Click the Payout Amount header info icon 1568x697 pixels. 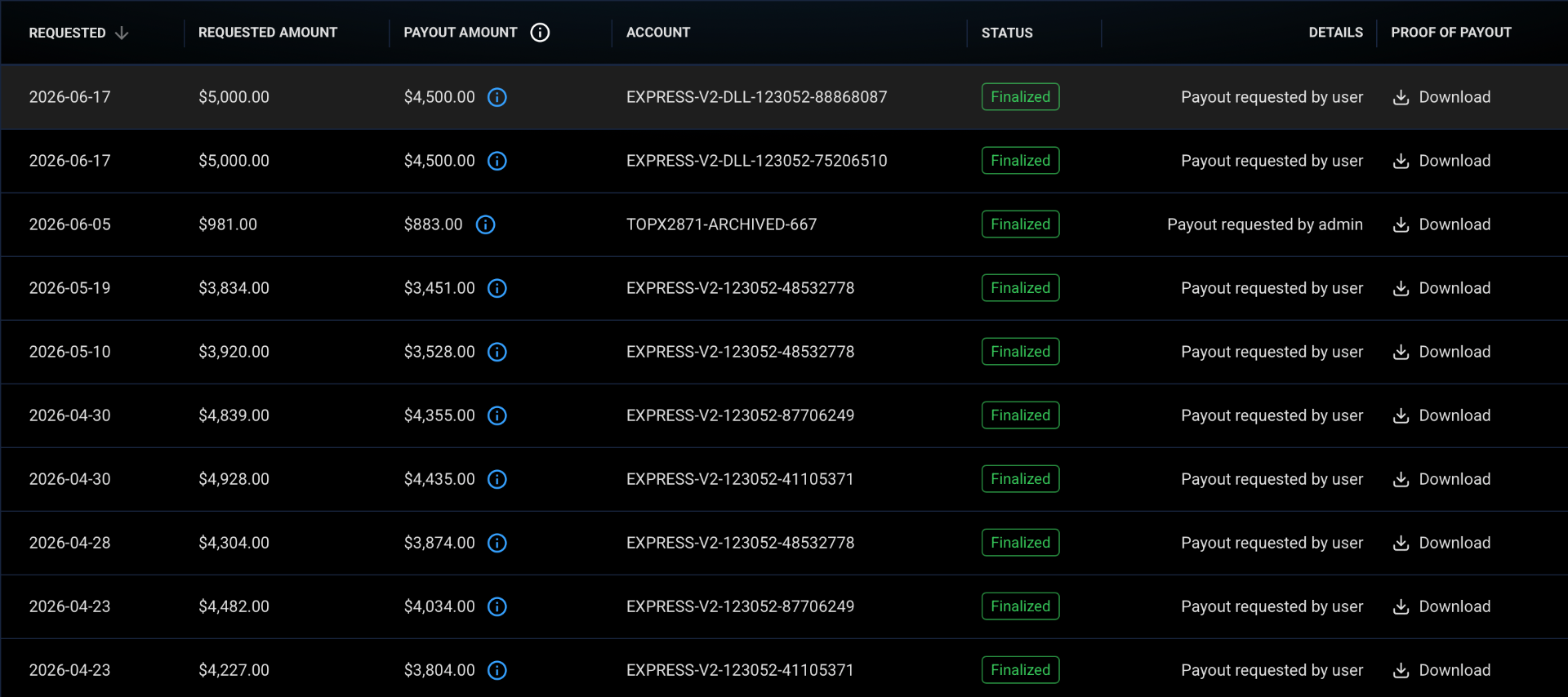pos(540,33)
